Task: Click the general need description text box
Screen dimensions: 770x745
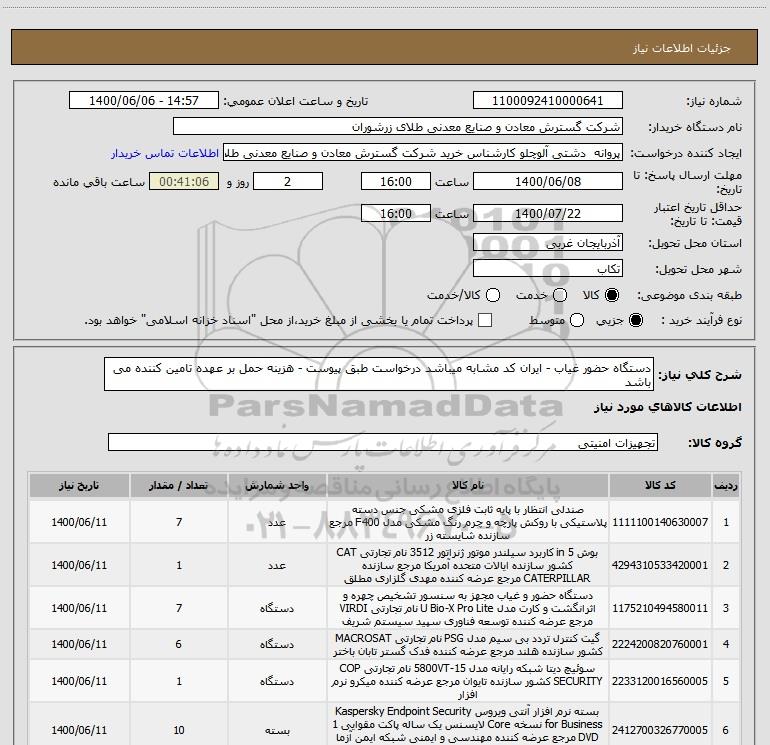Action: 379,374
